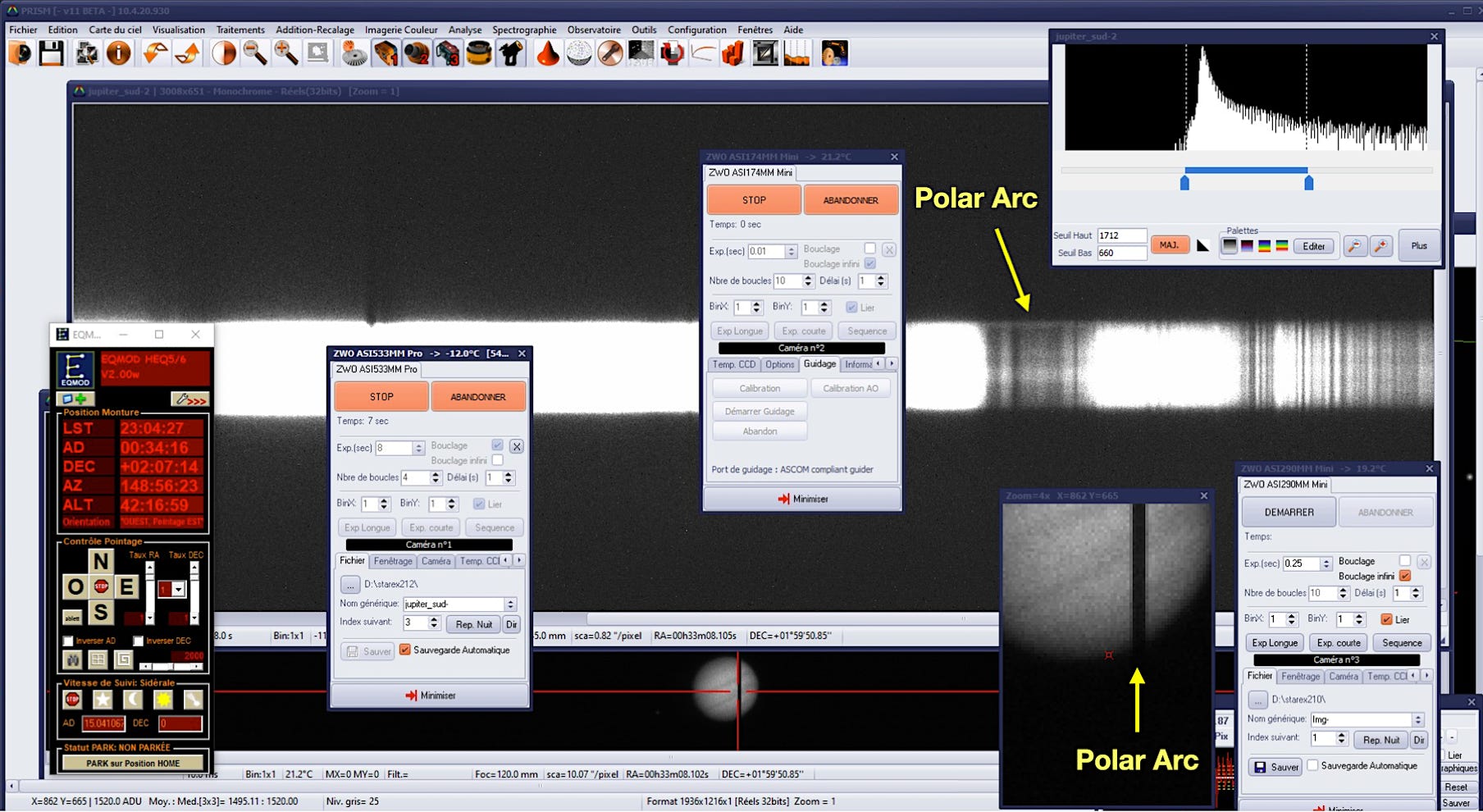Open Nom générique dropdown in ASI290MM window
Viewport: 1483px width, 812px height.
tap(1417, 719)
